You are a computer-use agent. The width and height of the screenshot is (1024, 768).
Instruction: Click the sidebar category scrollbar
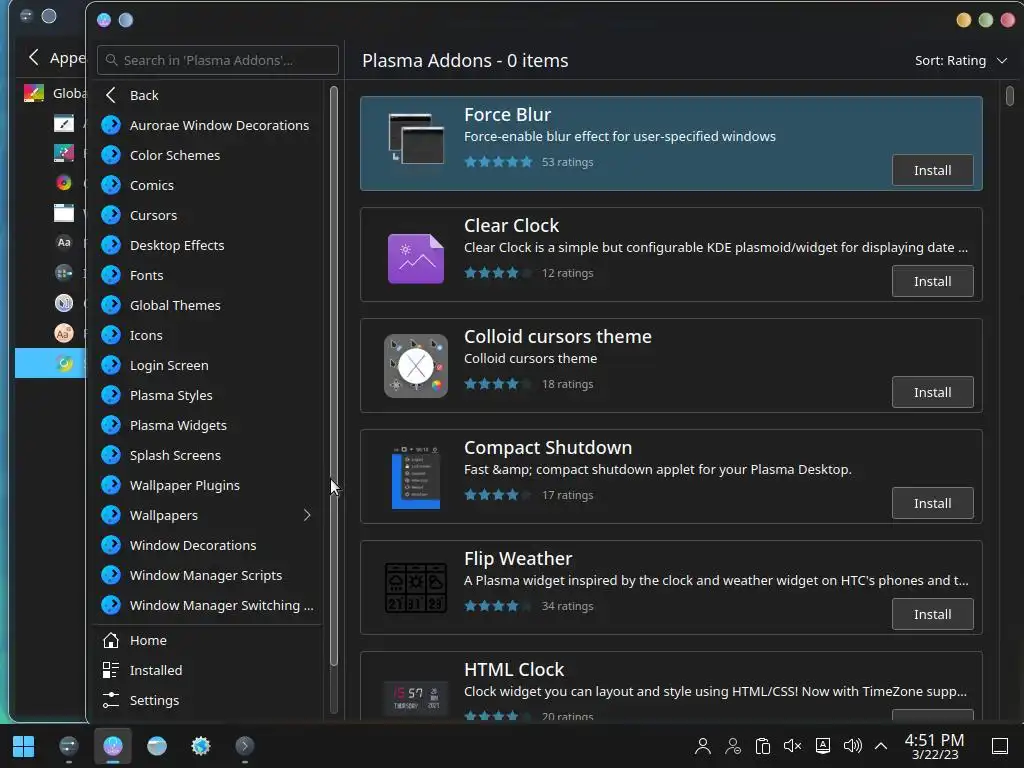click(334, 376)
